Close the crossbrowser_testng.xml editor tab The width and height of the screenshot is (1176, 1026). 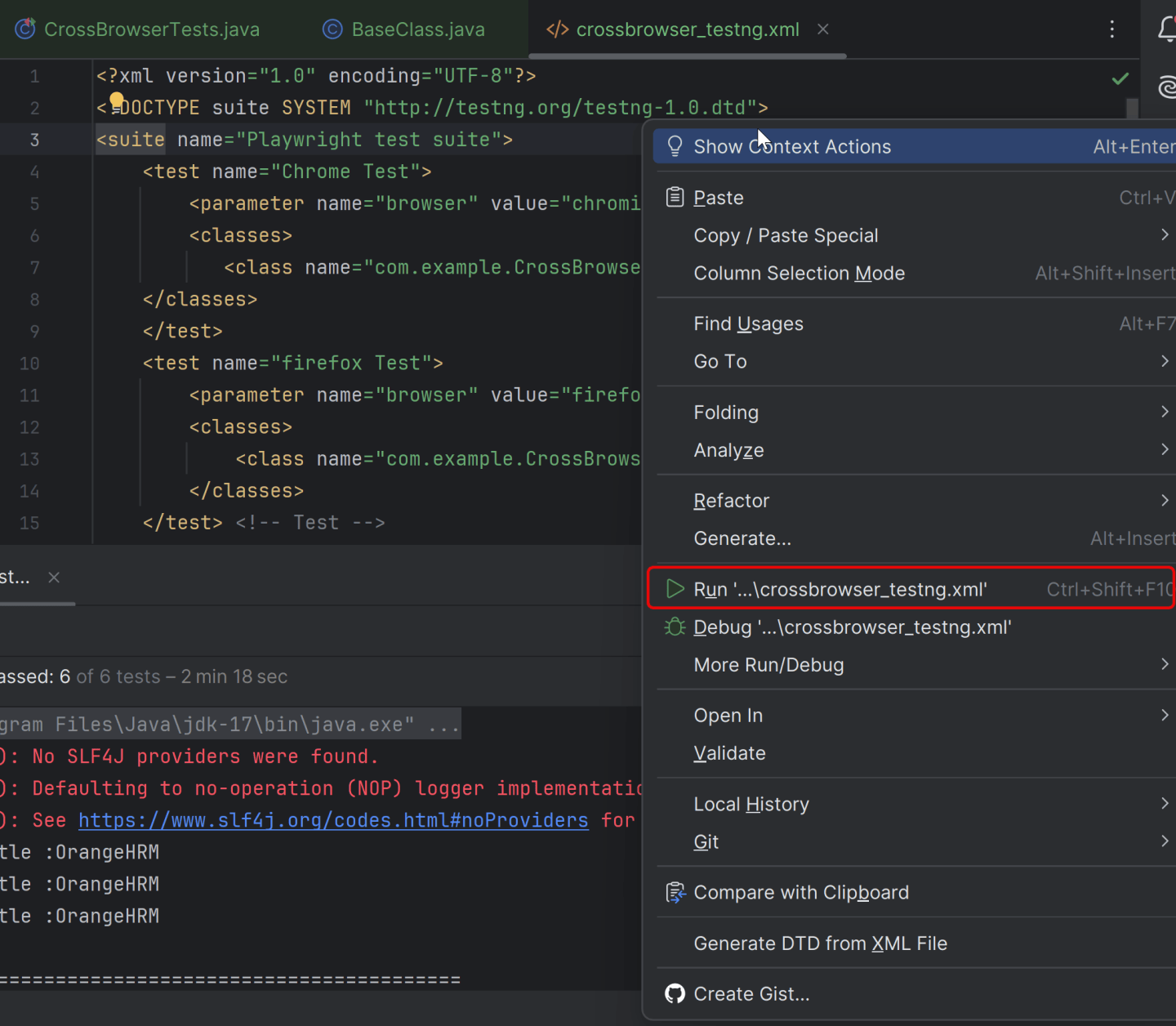tap(823, 29)
